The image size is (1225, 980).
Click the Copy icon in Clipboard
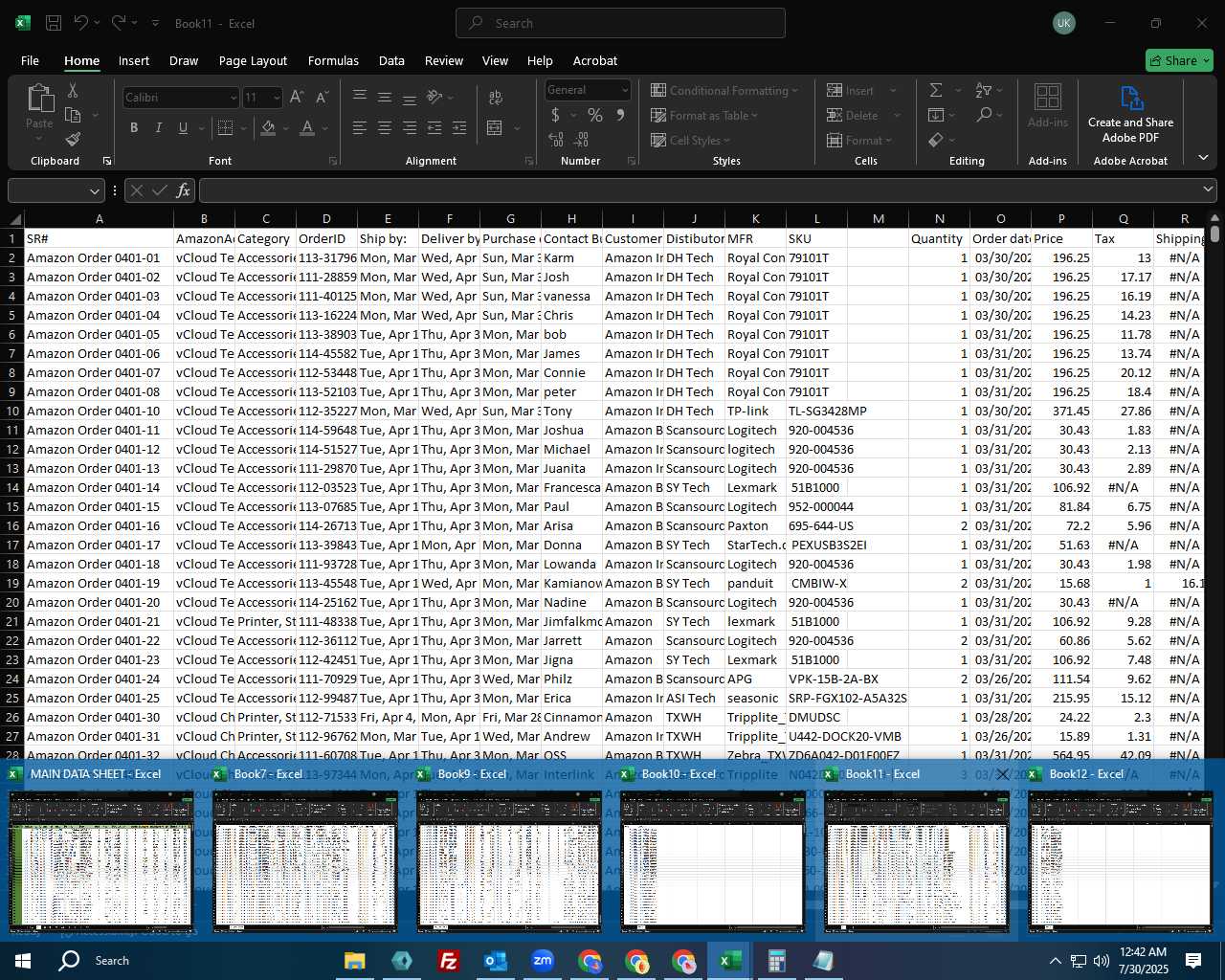73,115
